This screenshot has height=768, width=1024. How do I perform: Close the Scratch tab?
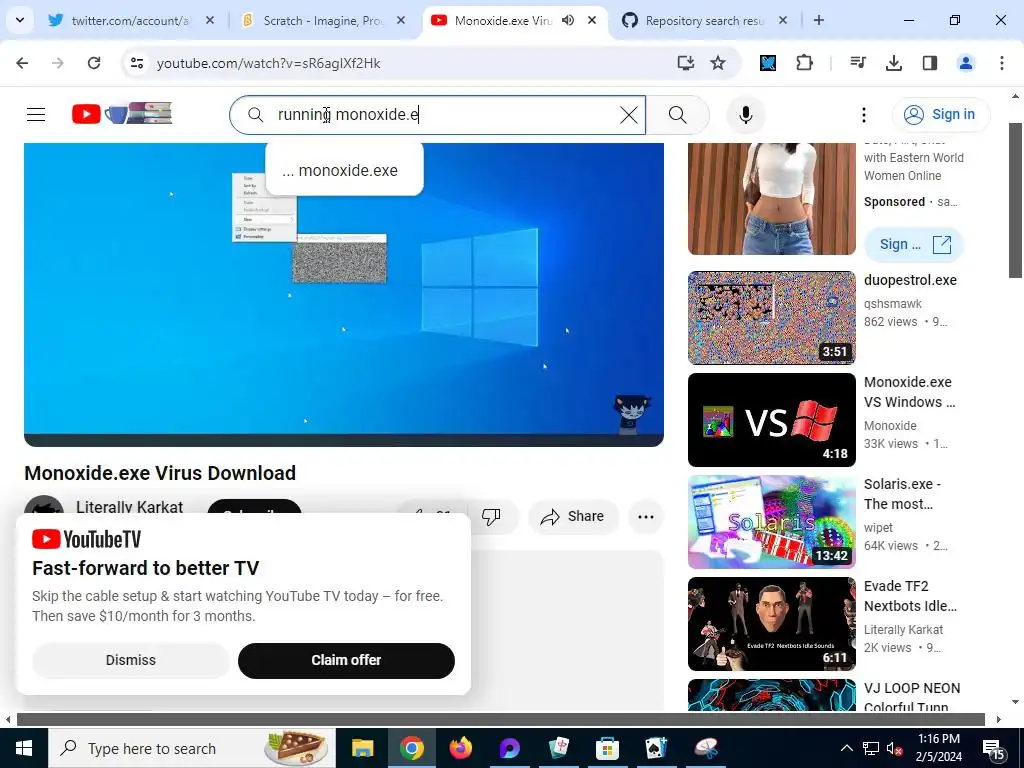click(x=401, y=20)
